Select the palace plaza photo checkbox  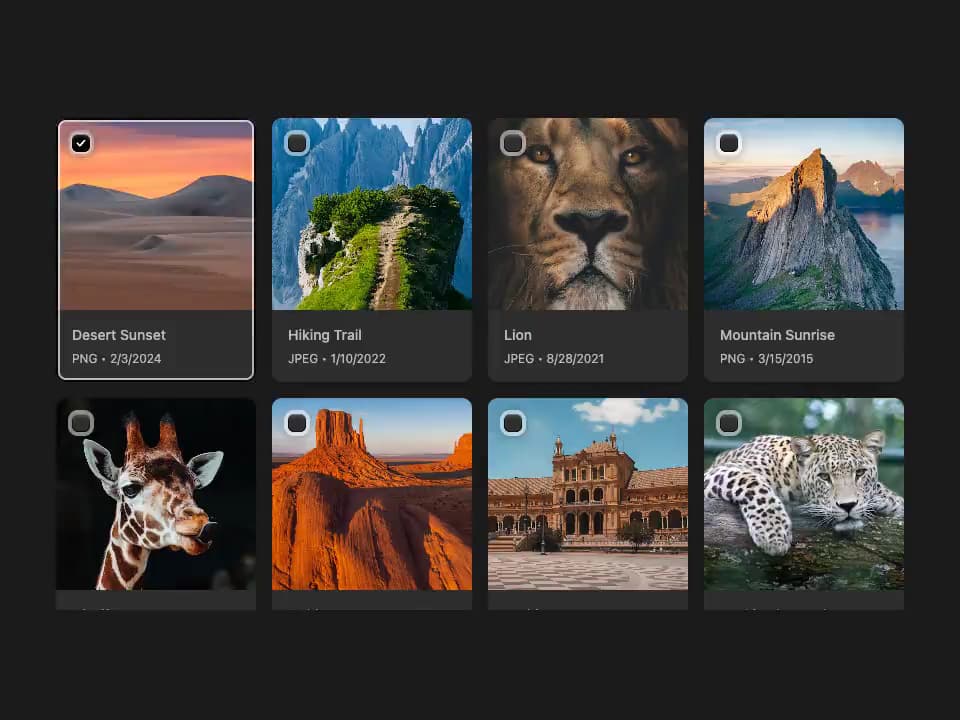[513, 423]
